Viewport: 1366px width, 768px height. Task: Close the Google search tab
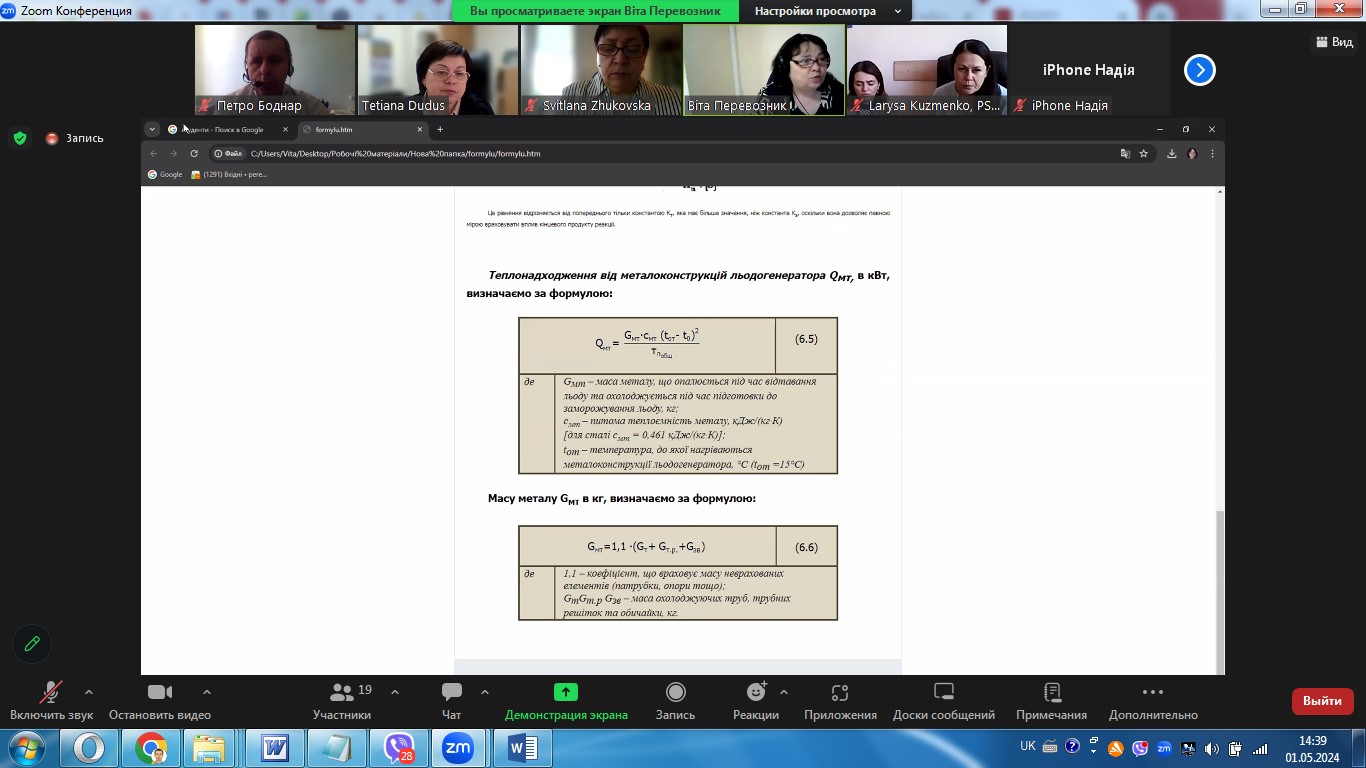[x=286, y=129]
